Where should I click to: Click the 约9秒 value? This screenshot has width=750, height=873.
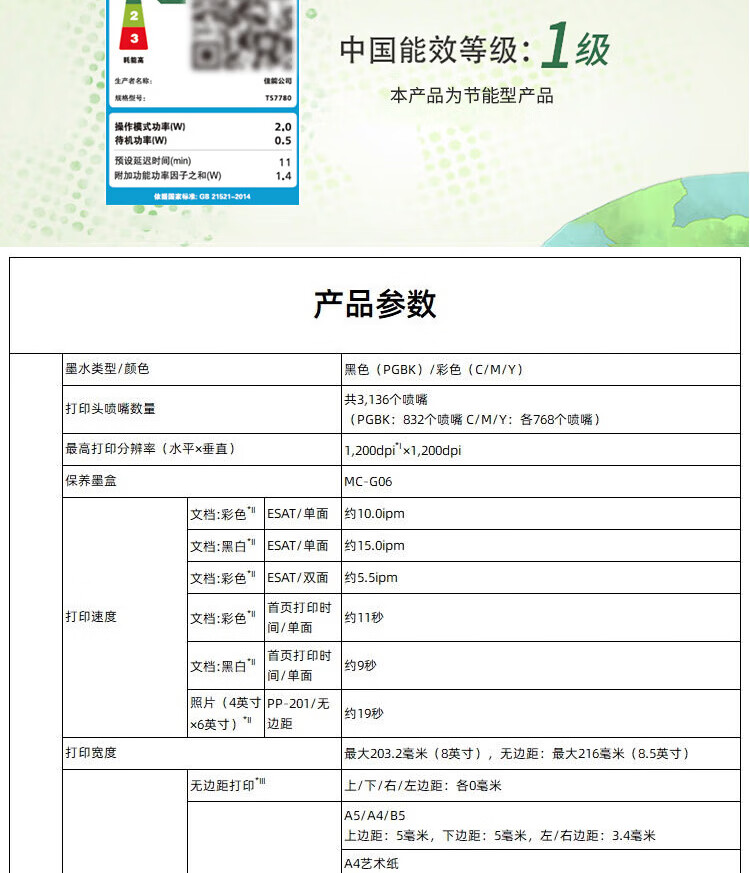360,665
